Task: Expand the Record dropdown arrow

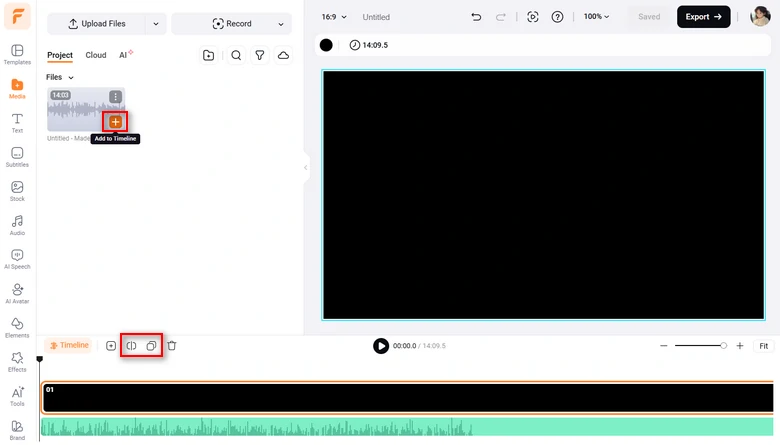Action: coord(281,24)
